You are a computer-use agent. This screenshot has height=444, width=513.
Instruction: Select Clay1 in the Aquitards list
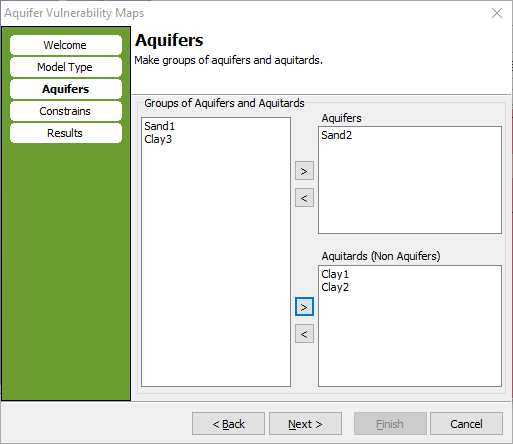click(x=335, y=274)
